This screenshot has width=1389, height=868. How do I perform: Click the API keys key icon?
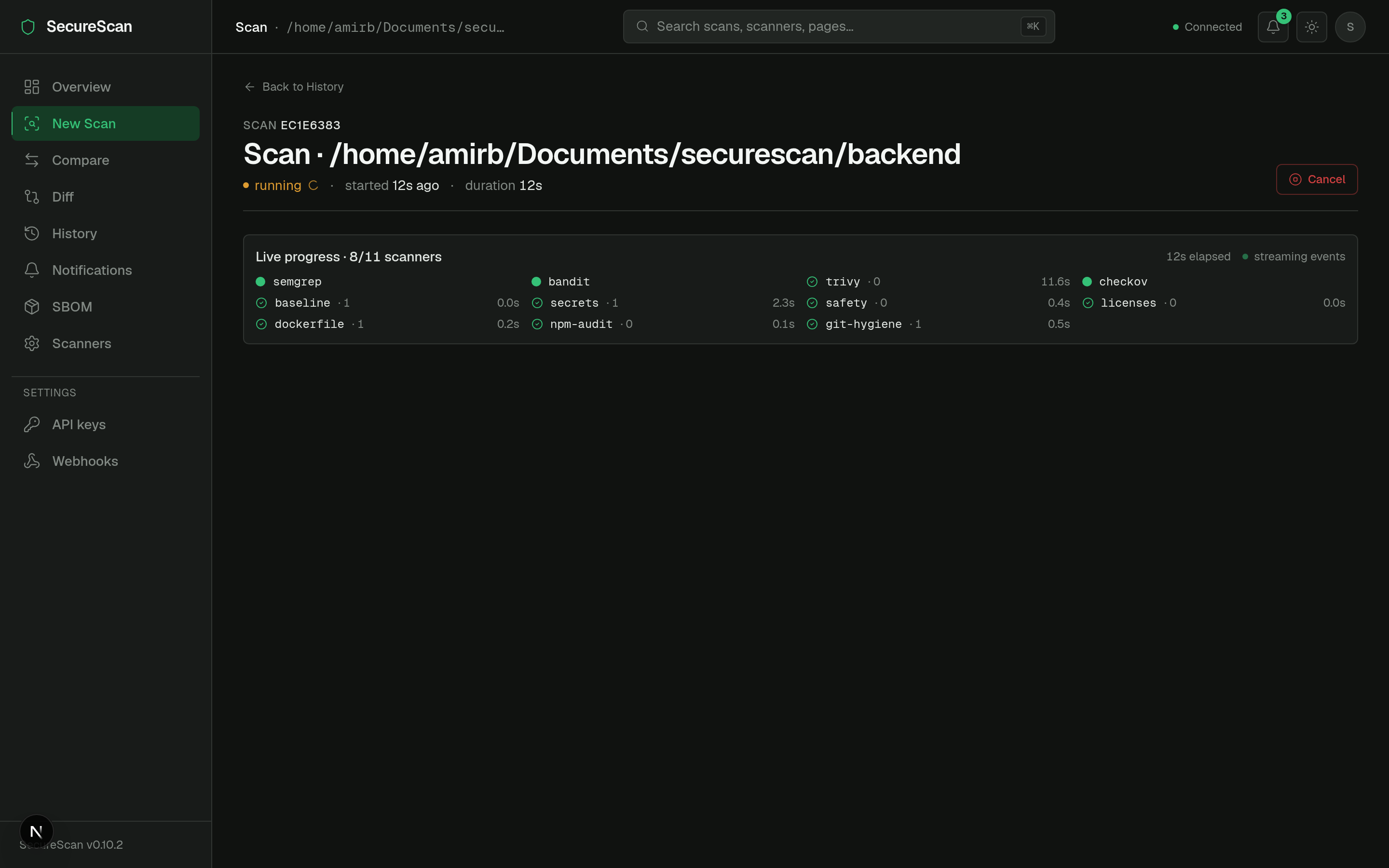click(31, 425)
